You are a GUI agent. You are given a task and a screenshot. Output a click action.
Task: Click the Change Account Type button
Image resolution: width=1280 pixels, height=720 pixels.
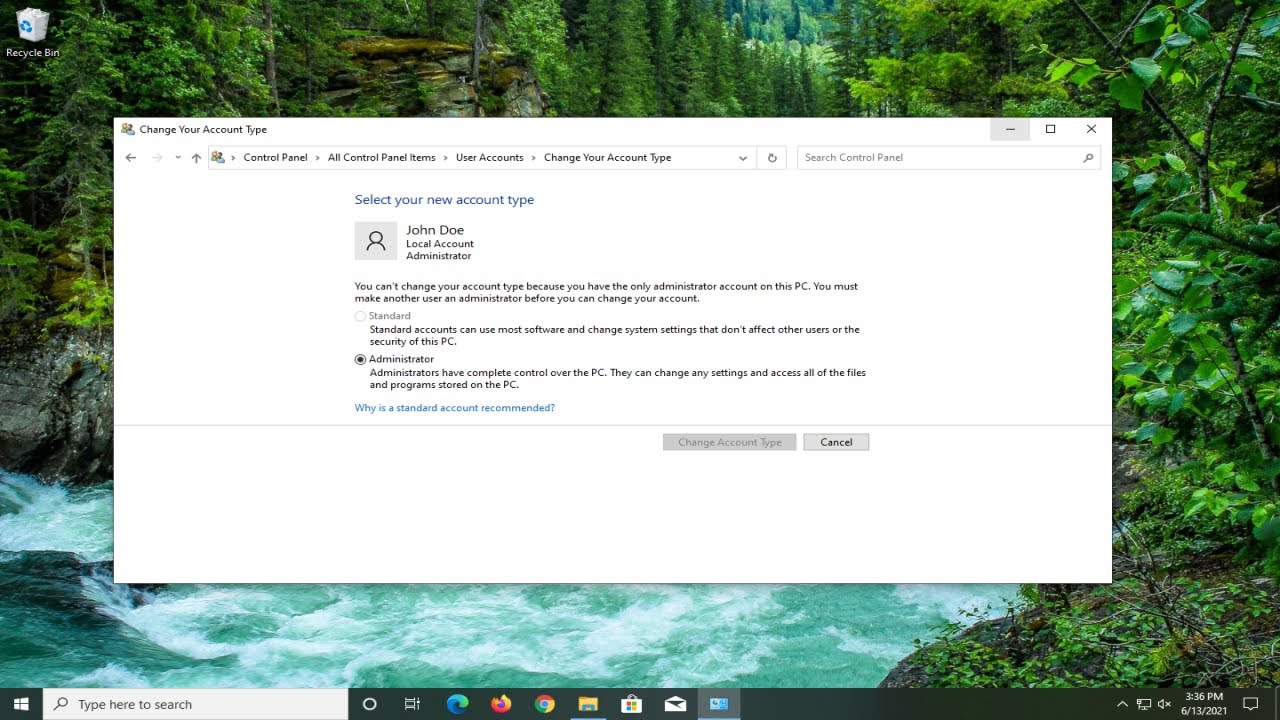pyautogui.click(x=730, y=442)
